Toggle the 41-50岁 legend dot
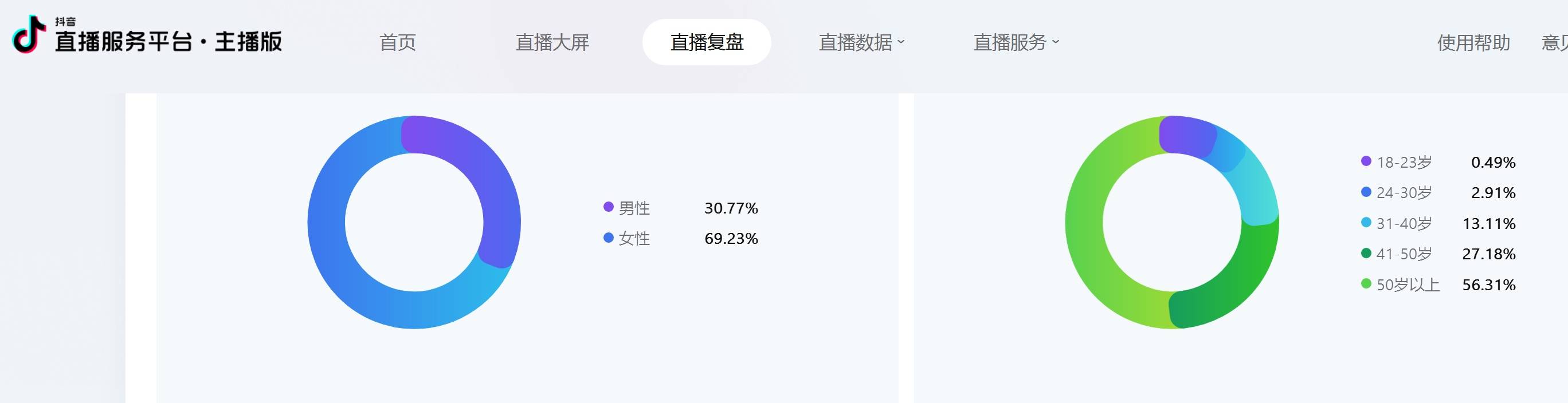The image size is (1568, 403). [x=1366, y=253]
